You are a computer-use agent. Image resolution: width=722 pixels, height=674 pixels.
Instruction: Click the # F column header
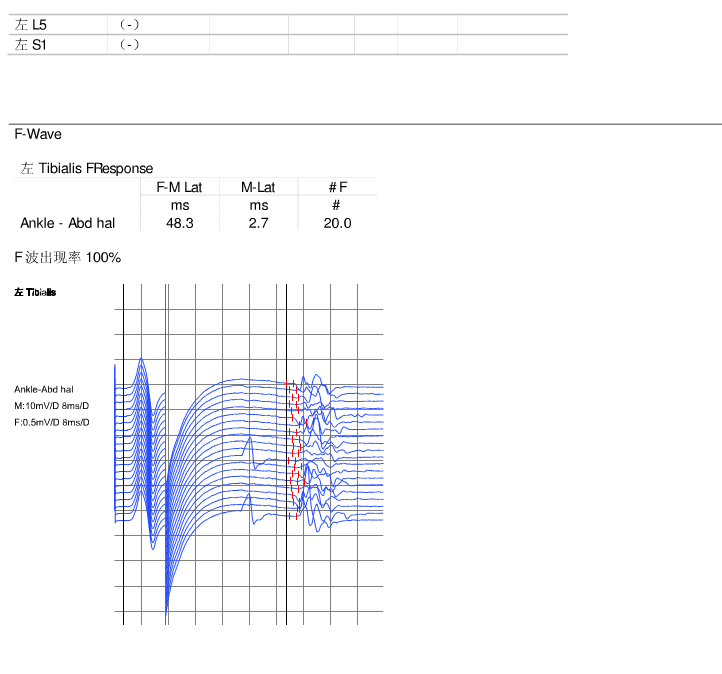click(338, 187)
